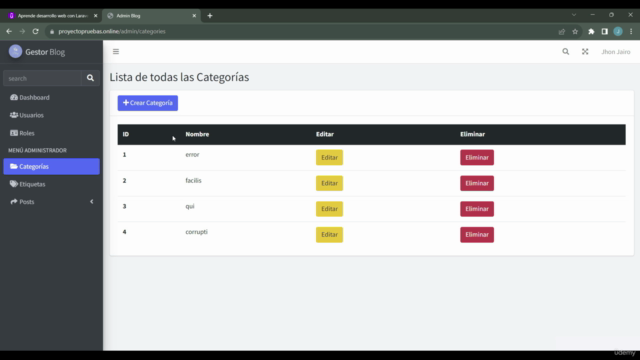Open the Chrome profile avatar
The height and width of the screenshot is (360, 640).
618,31
